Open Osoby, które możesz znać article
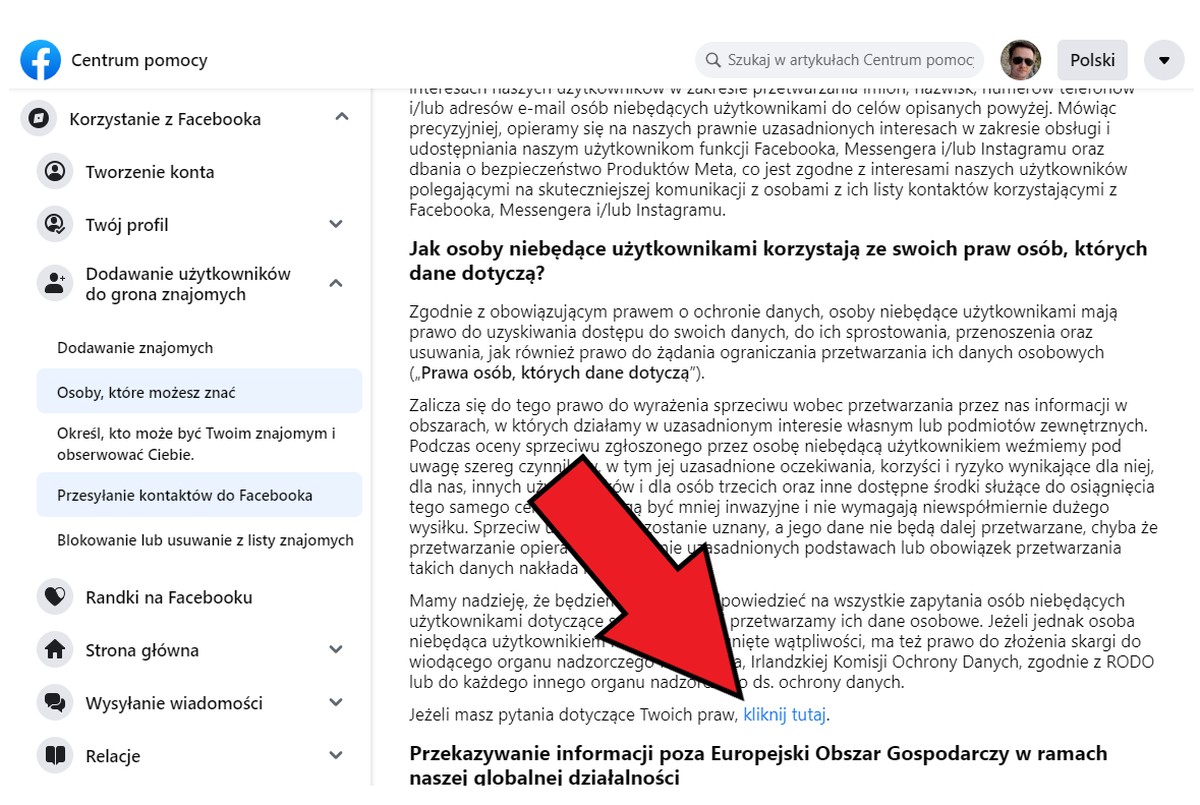 [146, 392]
